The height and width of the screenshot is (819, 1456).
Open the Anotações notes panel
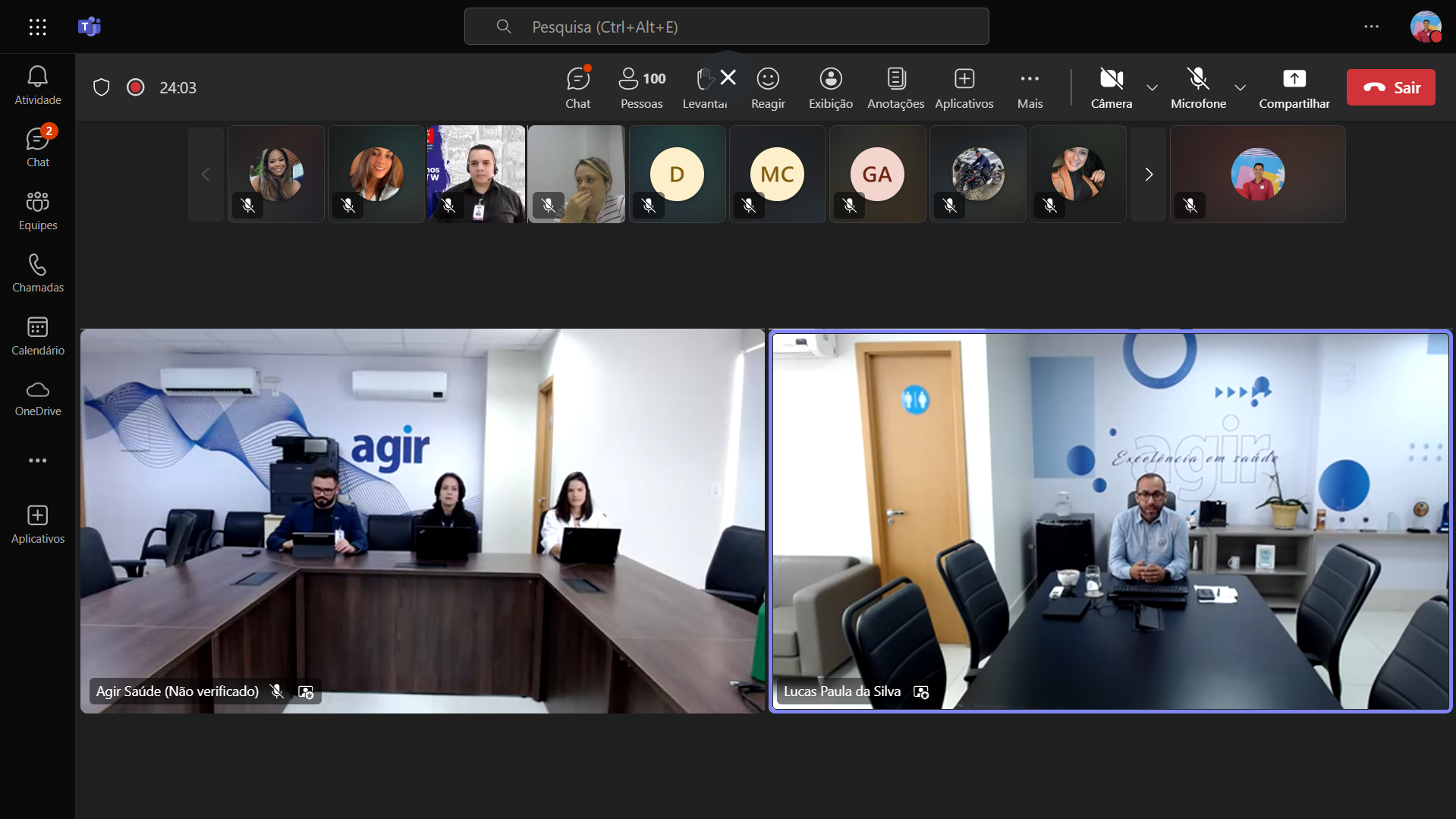coord(895,87)
